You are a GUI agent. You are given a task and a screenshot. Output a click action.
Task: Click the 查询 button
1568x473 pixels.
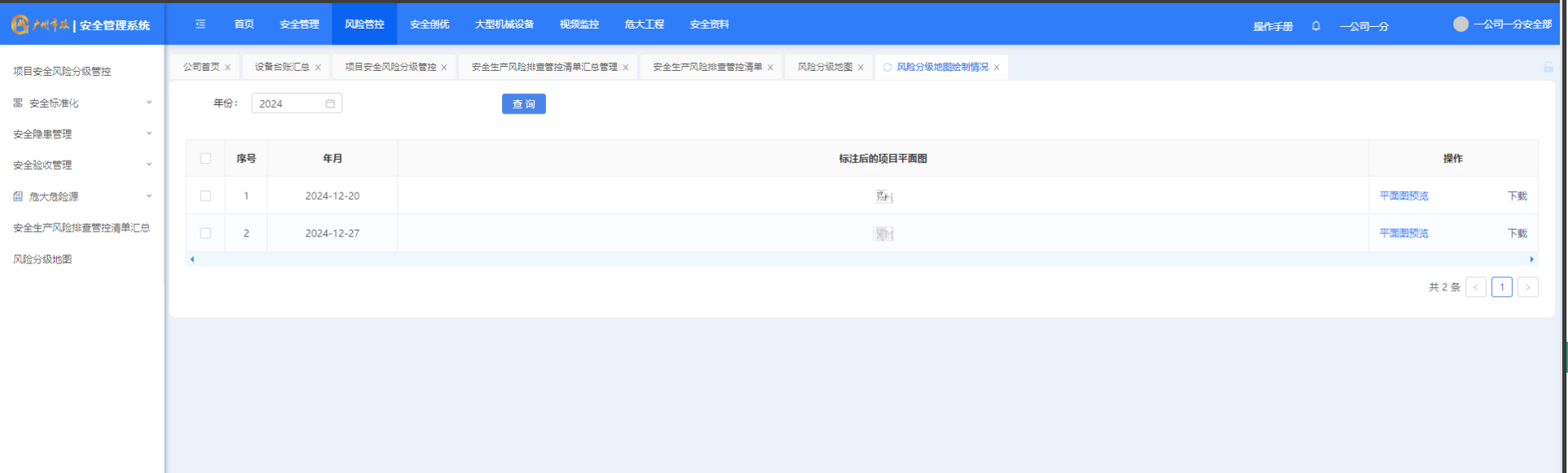tap(523, 104)
